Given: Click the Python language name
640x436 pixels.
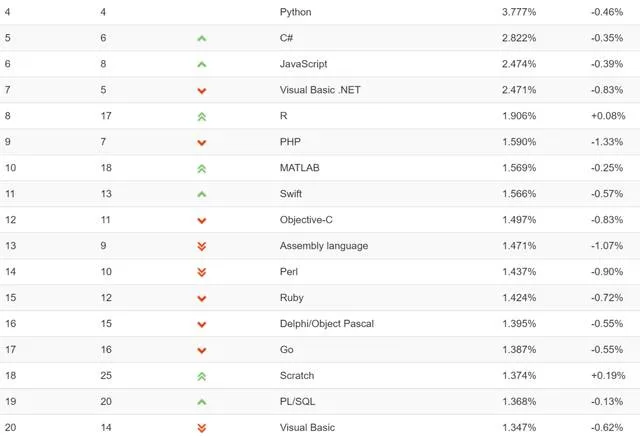Looking at the screenshot, I should [x=296, y=12].
